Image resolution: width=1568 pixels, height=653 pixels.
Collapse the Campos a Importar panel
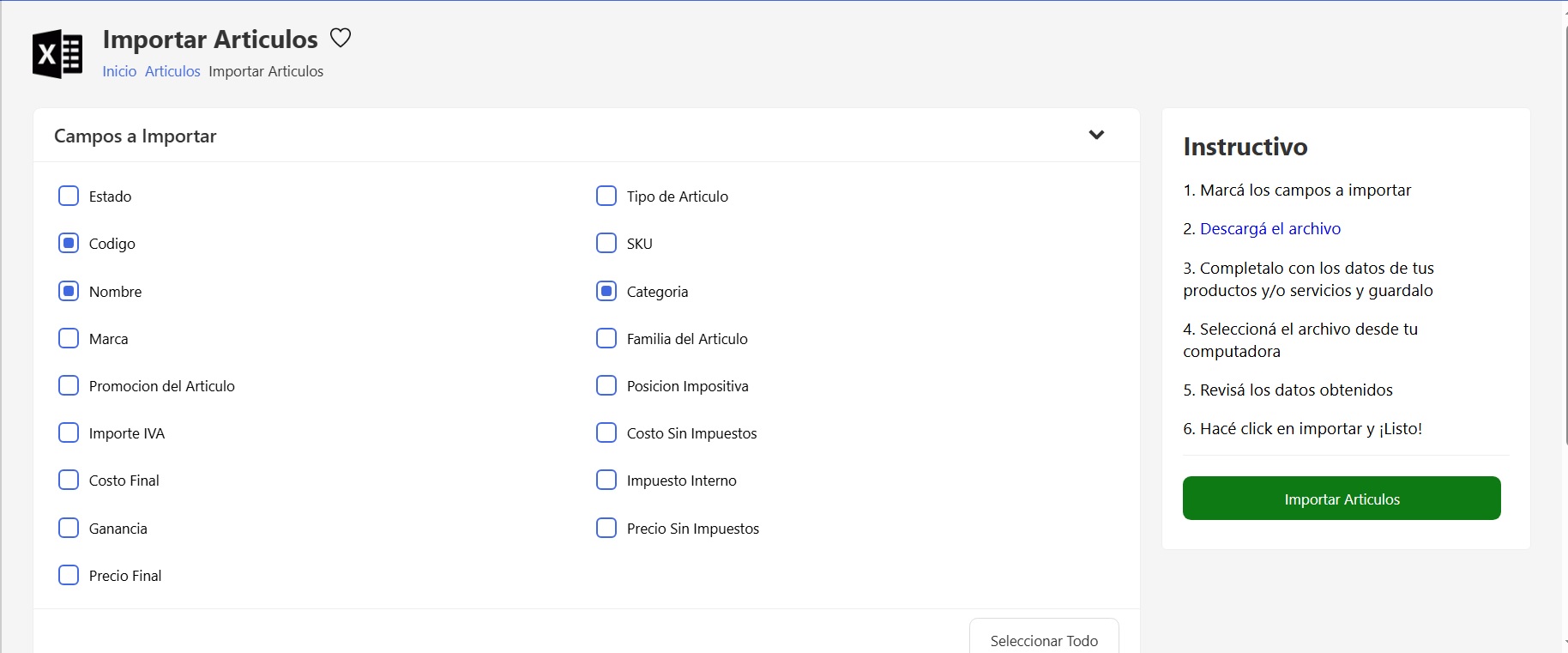coord(1095,135)
